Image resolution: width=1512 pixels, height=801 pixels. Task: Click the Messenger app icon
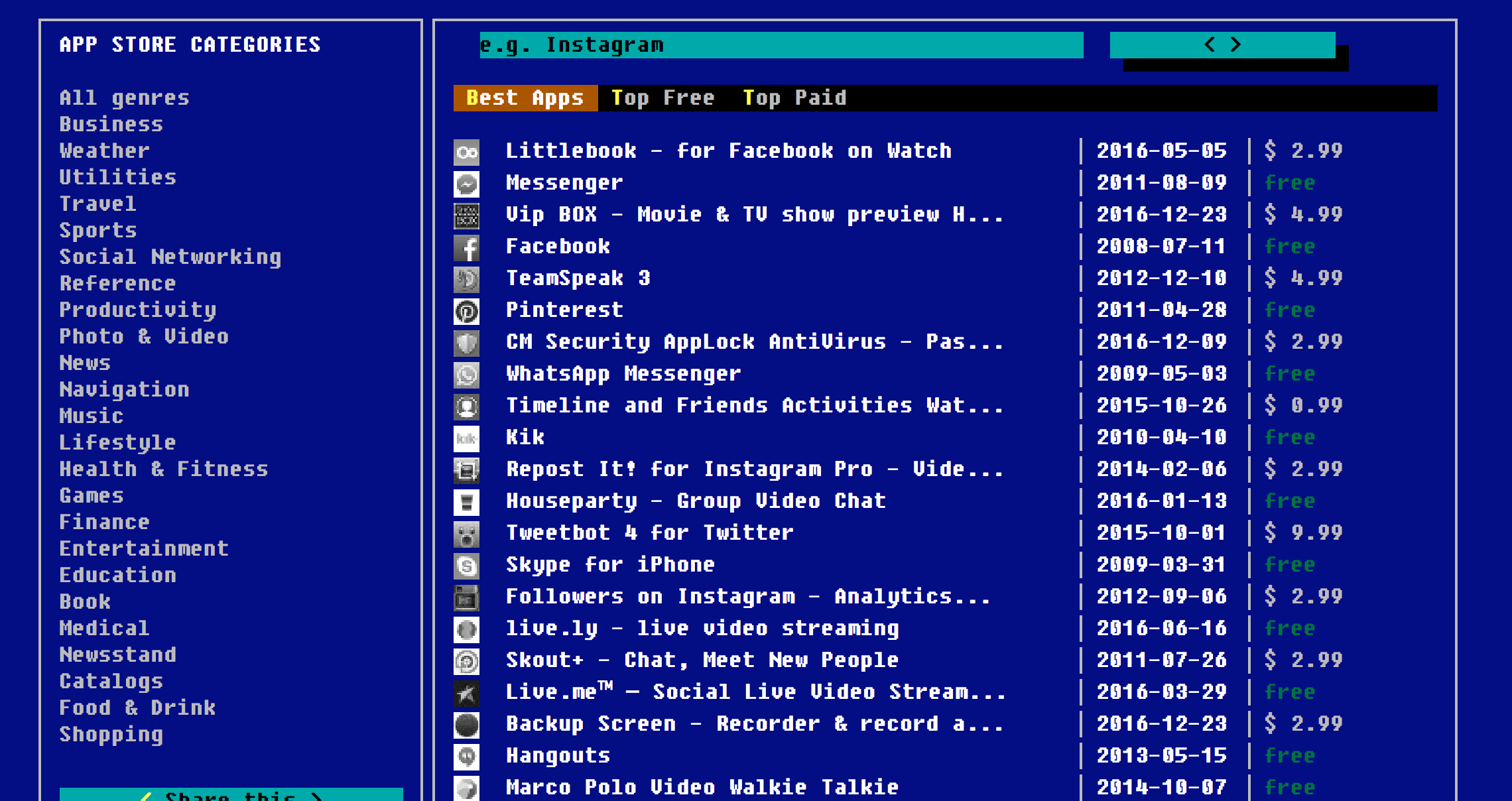point(466,184)
